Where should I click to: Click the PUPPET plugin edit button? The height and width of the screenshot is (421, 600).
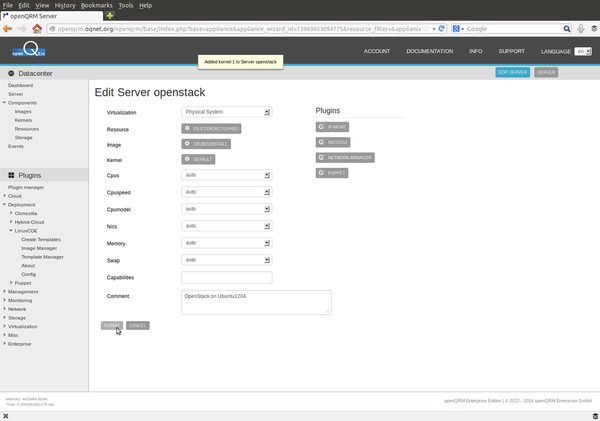pyautogui.click(x=332, y=173)
